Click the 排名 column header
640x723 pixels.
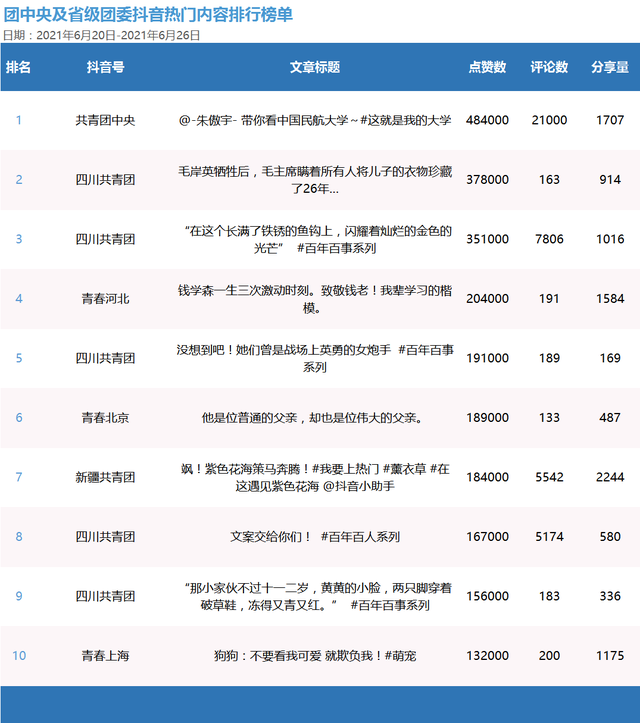point(18,67)
